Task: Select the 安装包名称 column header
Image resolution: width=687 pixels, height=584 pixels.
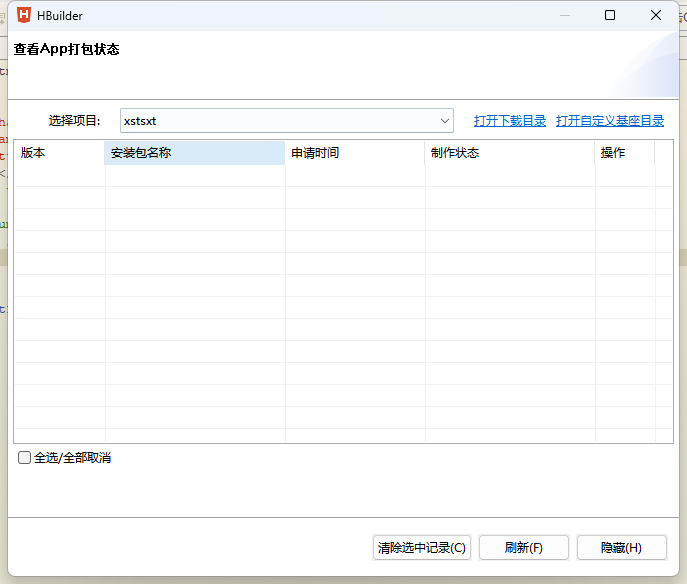Action: (x=195, y=153)
